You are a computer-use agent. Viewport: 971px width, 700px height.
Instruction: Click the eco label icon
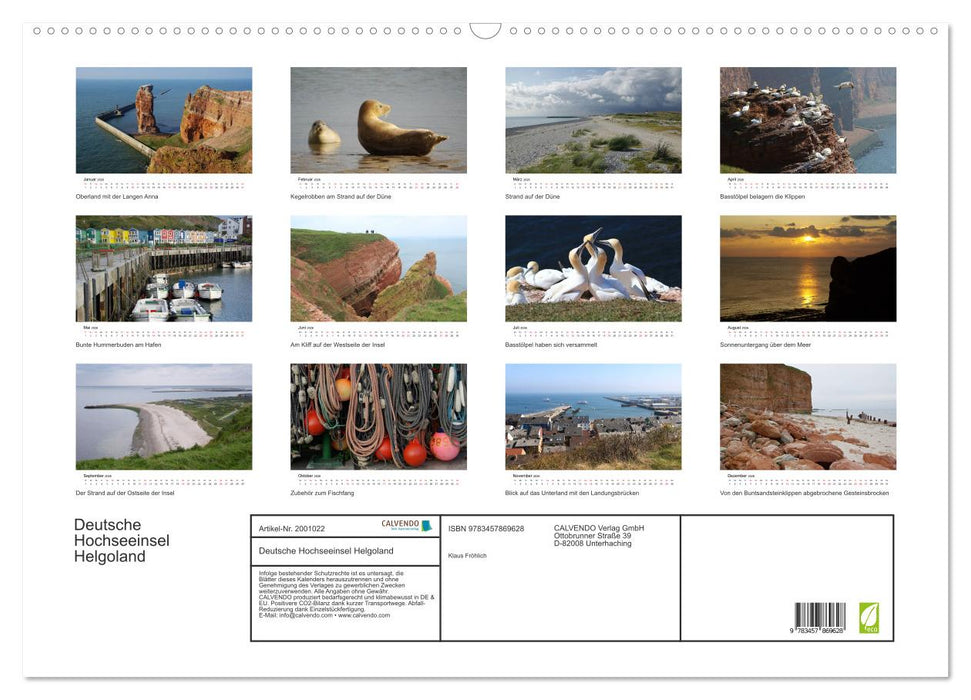click(870, 617)
